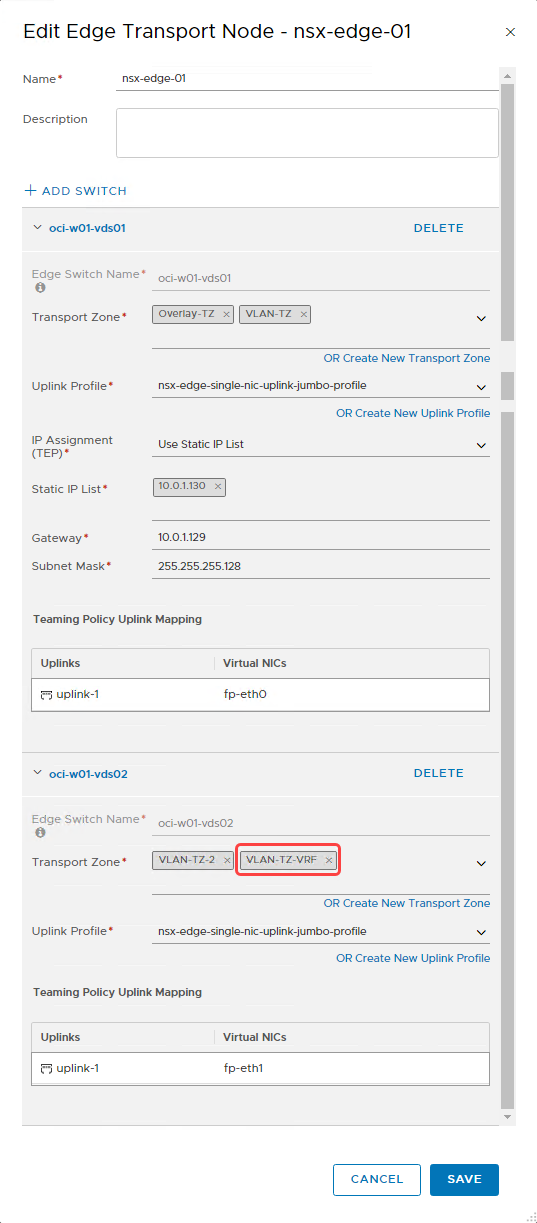This screenshot has width=537, height=1223.
Task: Open the IP Assignment (TEP) dropdown
Action: pyautogui.click(x=481, y=445)
